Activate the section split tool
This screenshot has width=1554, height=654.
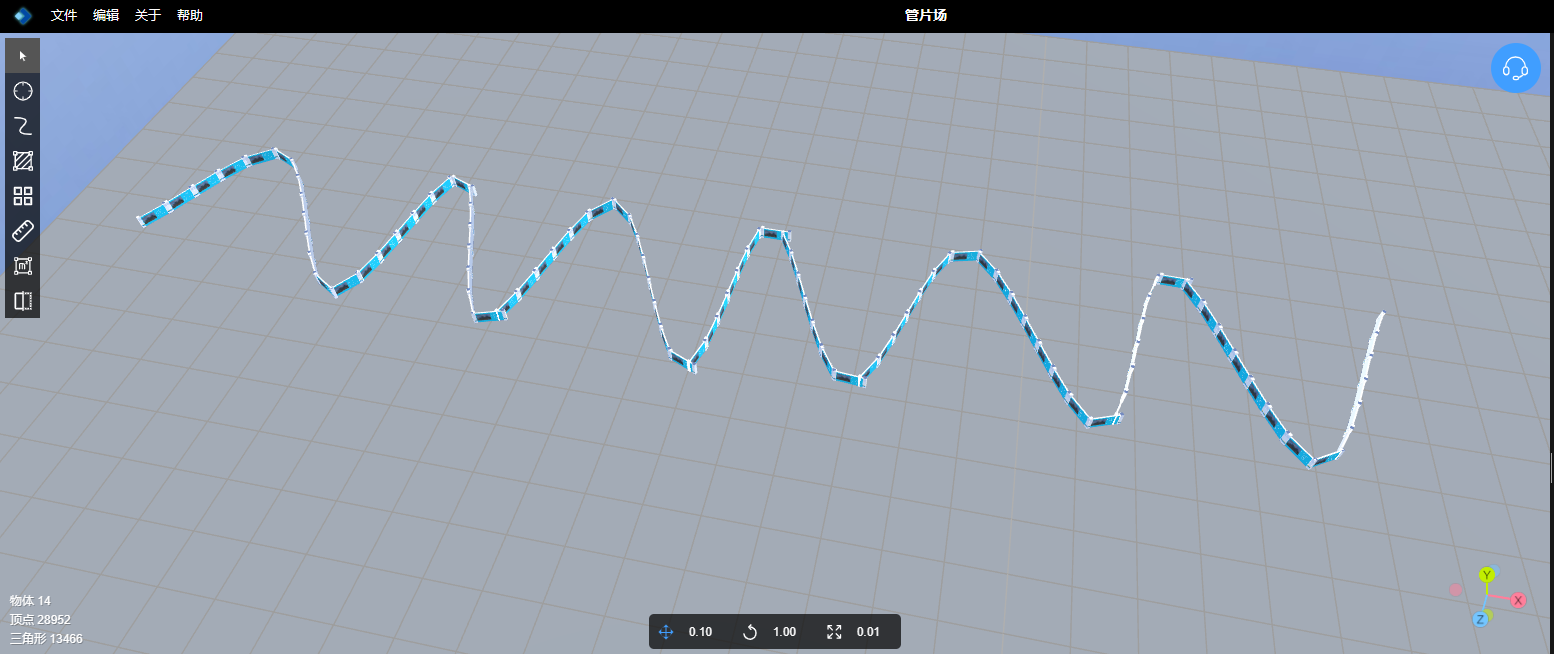click(x=22, y=300)
